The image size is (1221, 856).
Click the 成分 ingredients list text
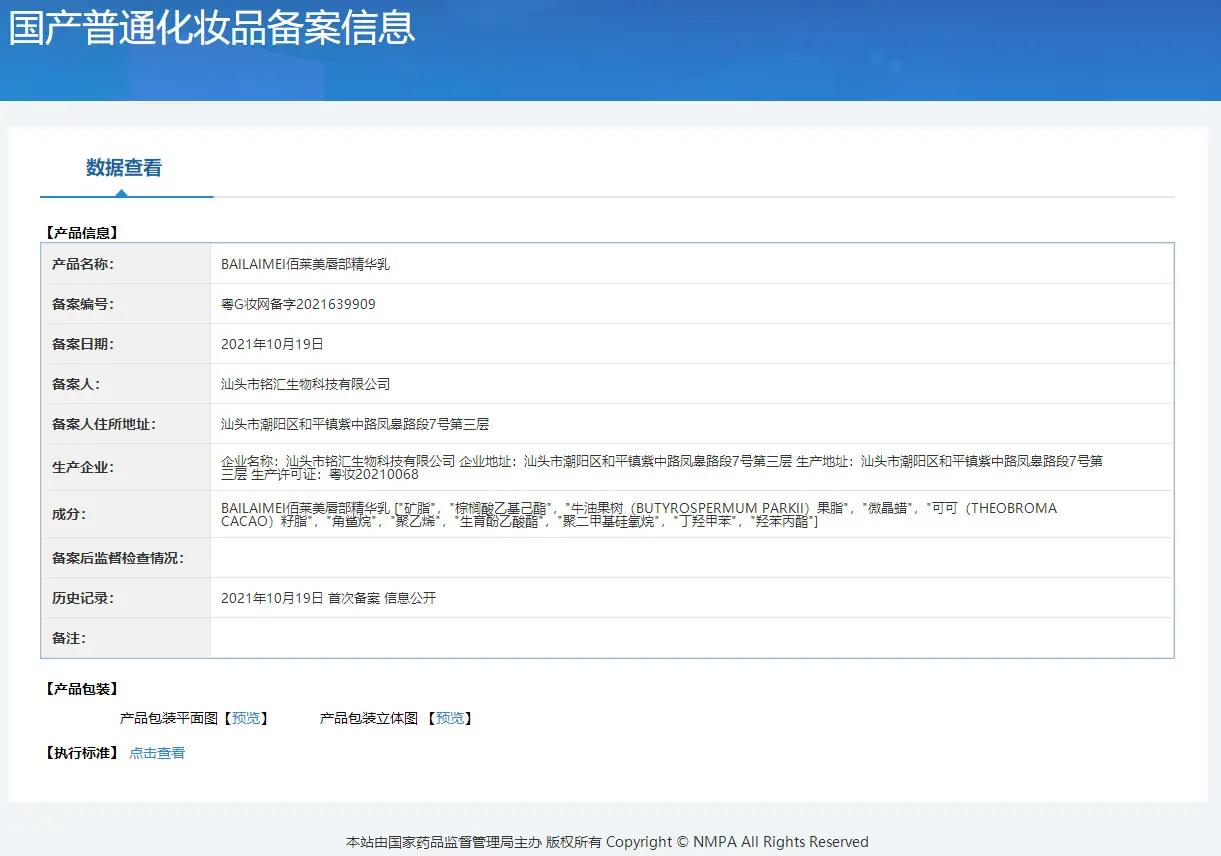639,514
